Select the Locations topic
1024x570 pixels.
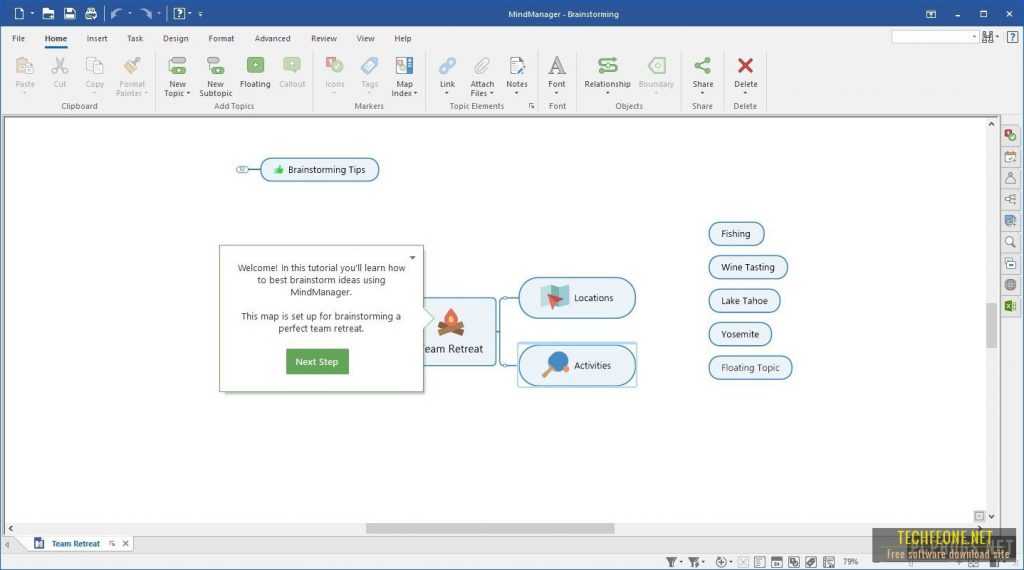tap(577, 298)
